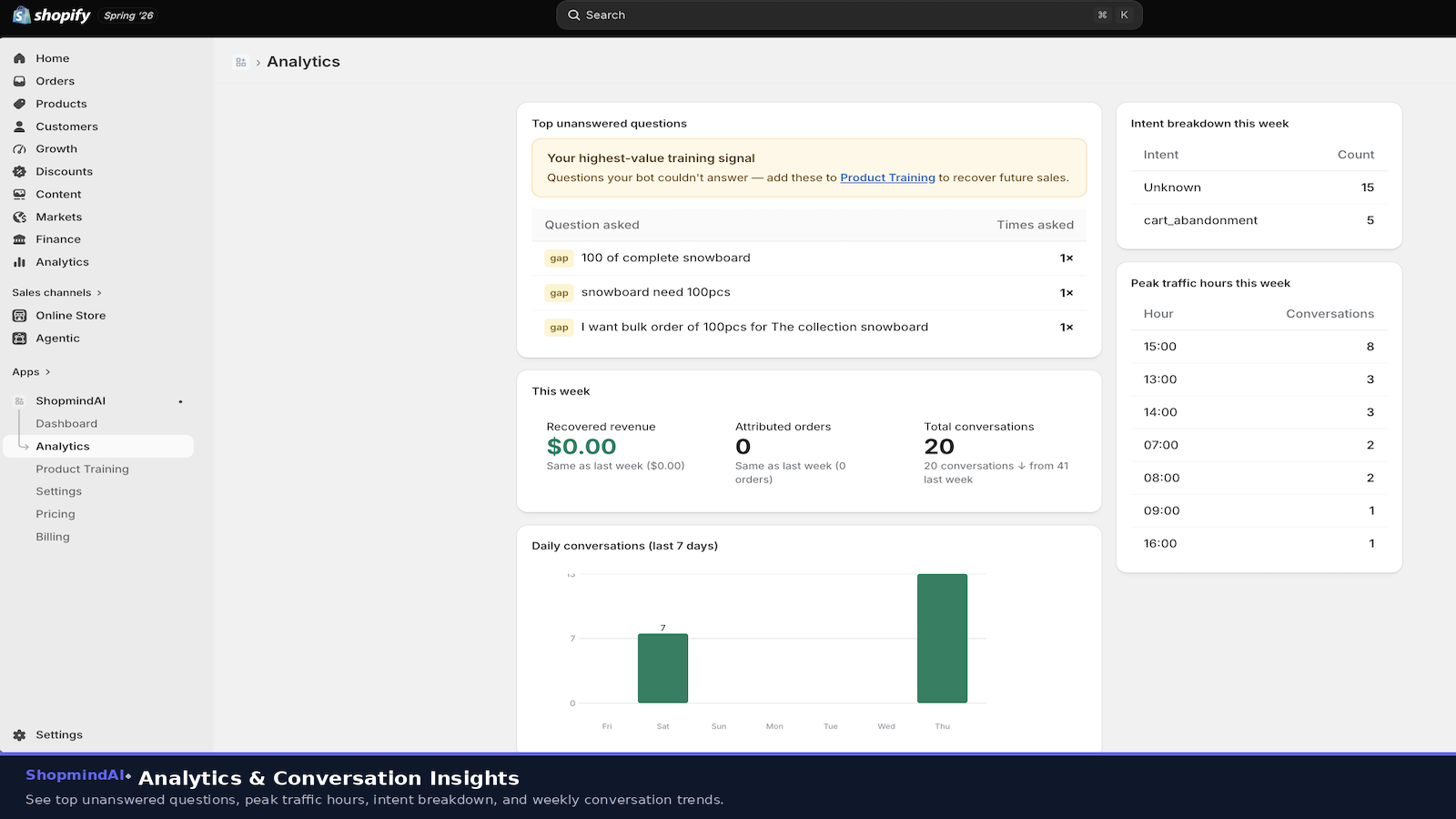Open Orders via its inbox icon

19,81
